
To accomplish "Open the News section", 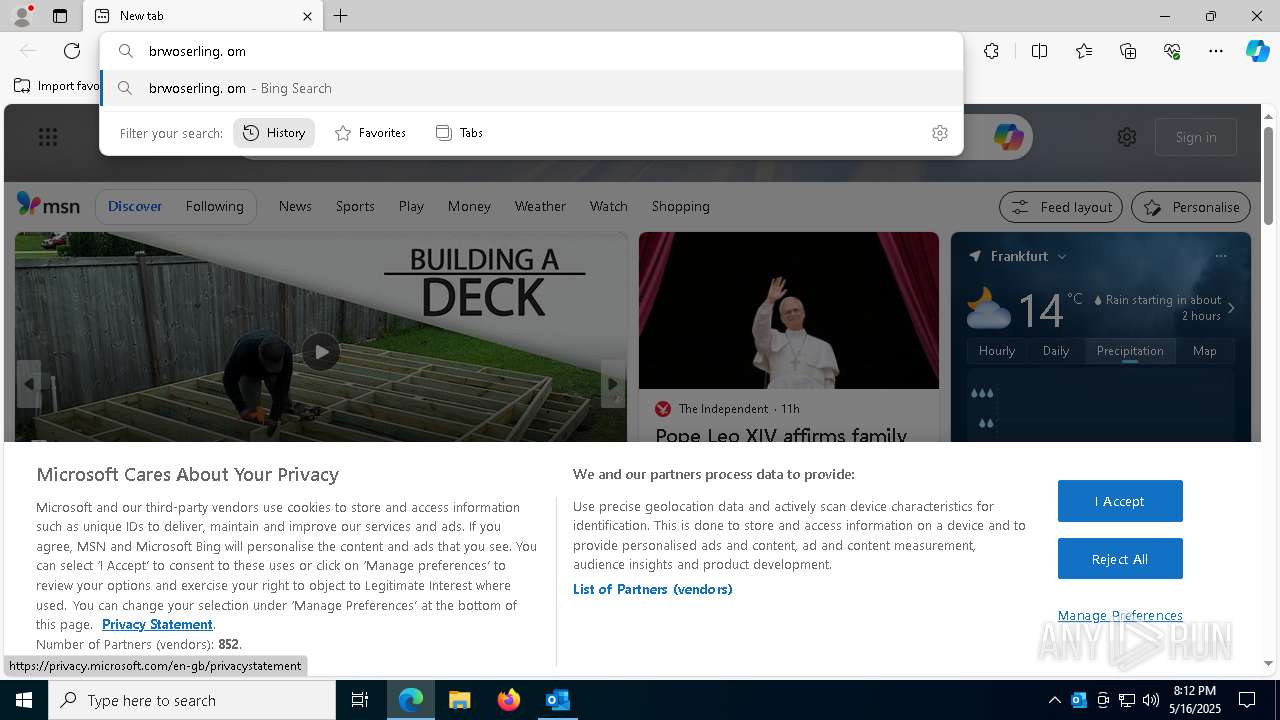I will coord(295,206).
